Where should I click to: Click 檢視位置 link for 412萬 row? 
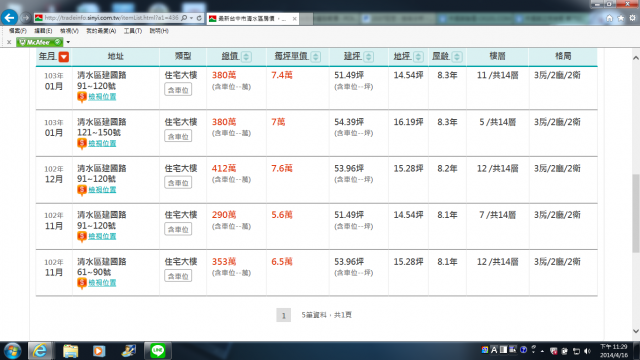(x=102, y=190)
